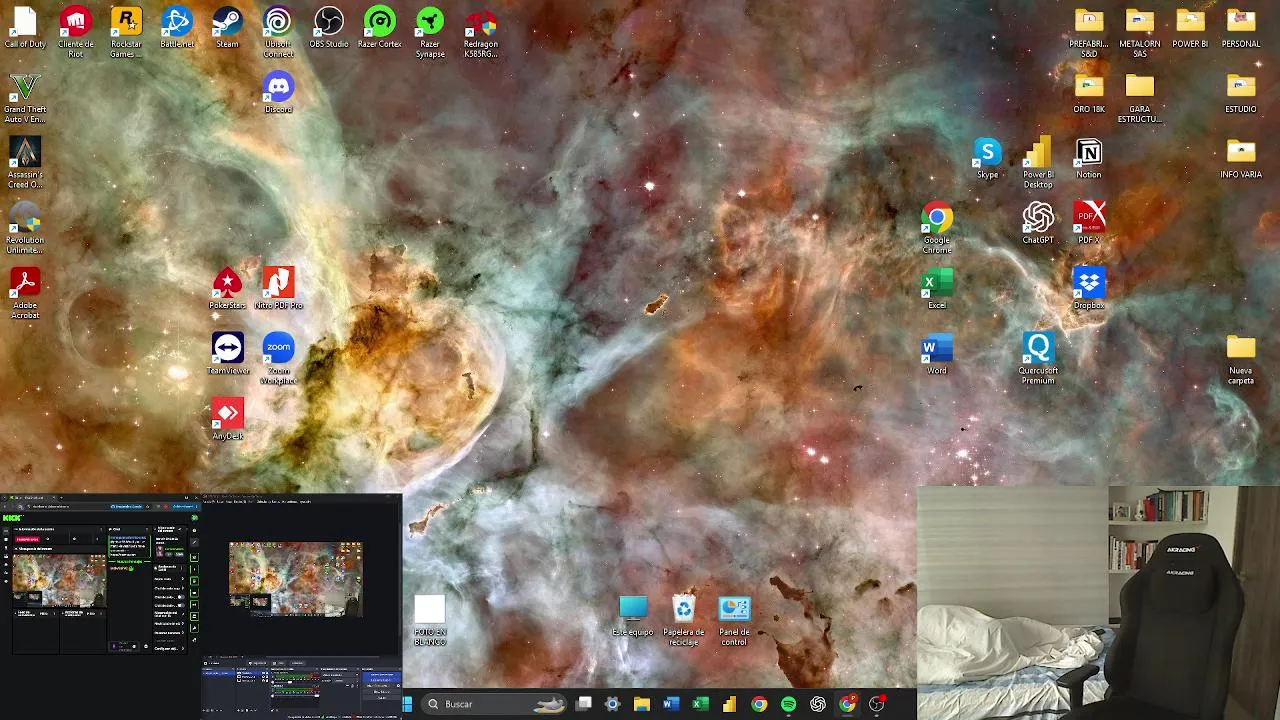Launch Assassin's Creed desktop shortcut
The image size is (1280, 720).
pos(25,163)
